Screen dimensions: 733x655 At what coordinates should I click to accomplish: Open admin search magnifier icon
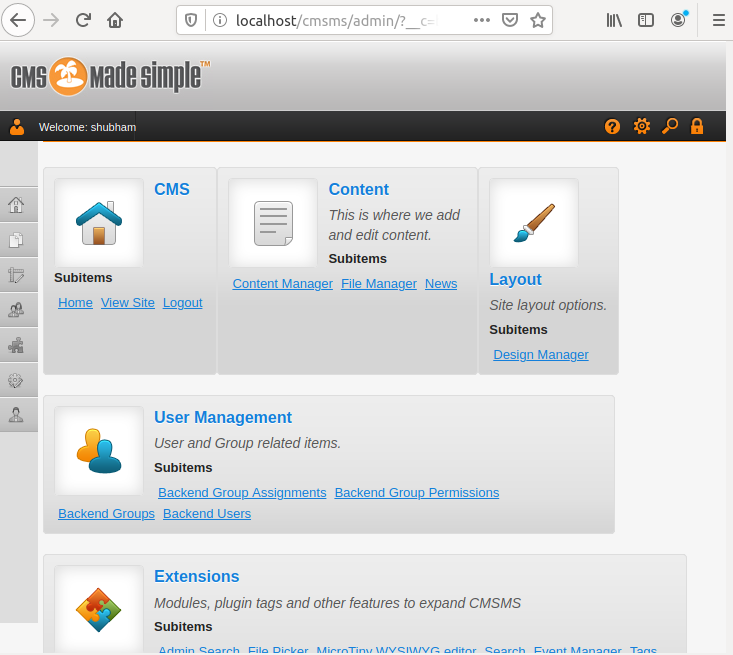click(x=670, y=126)
